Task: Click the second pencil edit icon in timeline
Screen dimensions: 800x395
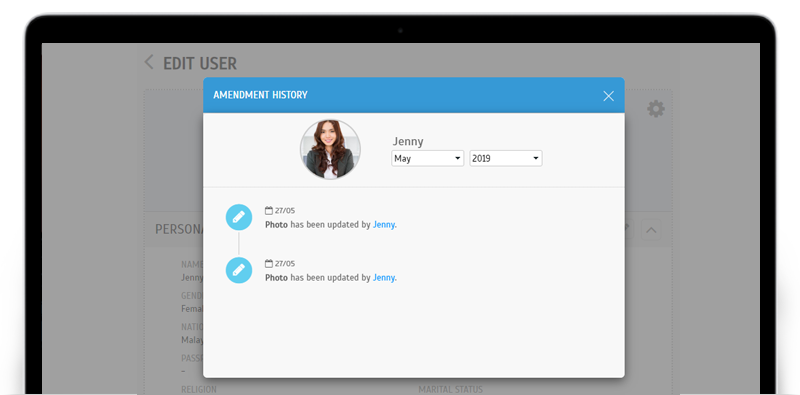Action: click(239, 270)
